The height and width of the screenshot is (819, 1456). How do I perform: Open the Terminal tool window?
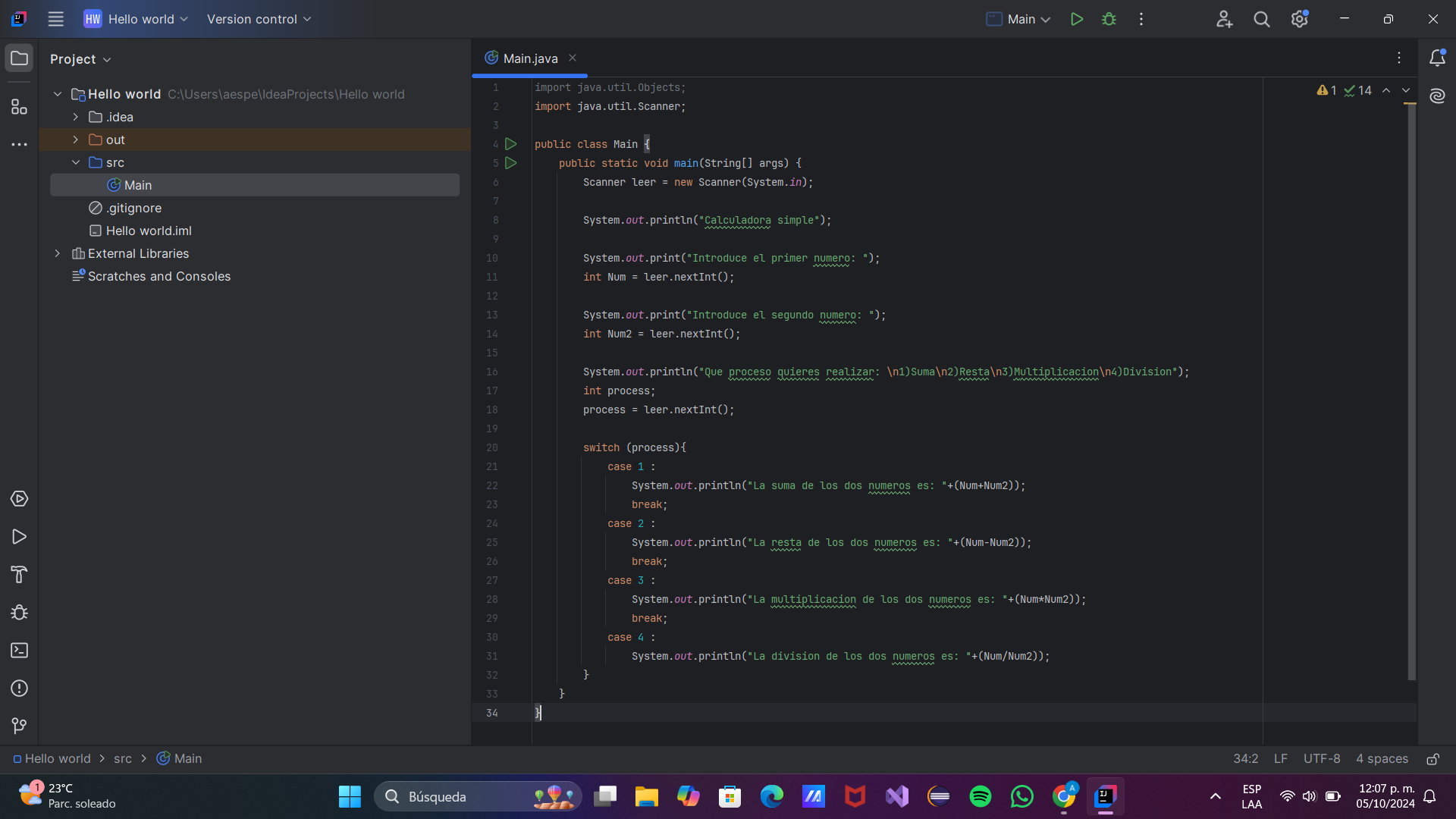[20, 651]
